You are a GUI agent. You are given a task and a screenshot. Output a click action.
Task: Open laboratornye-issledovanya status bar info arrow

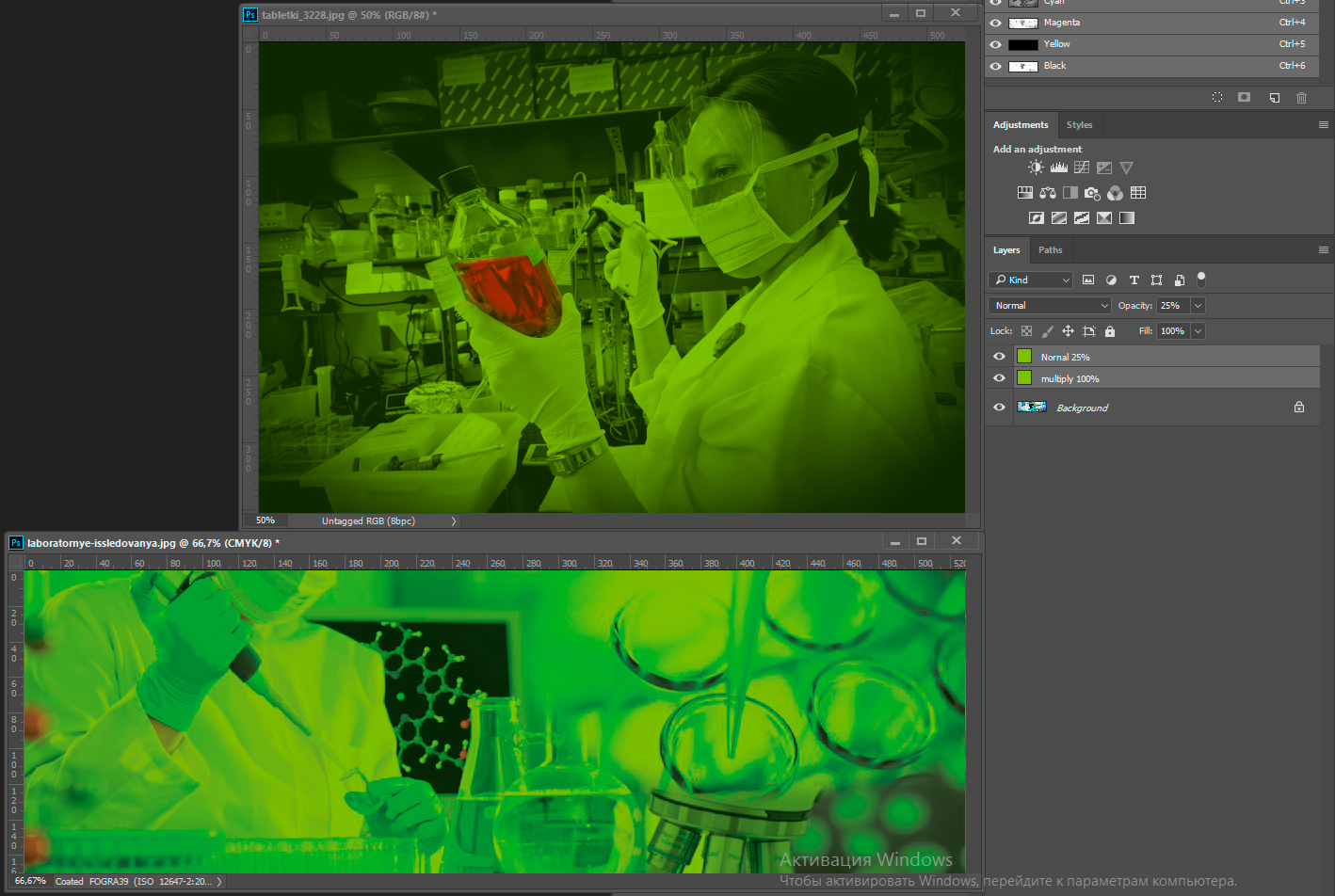(x=219, y=882)
